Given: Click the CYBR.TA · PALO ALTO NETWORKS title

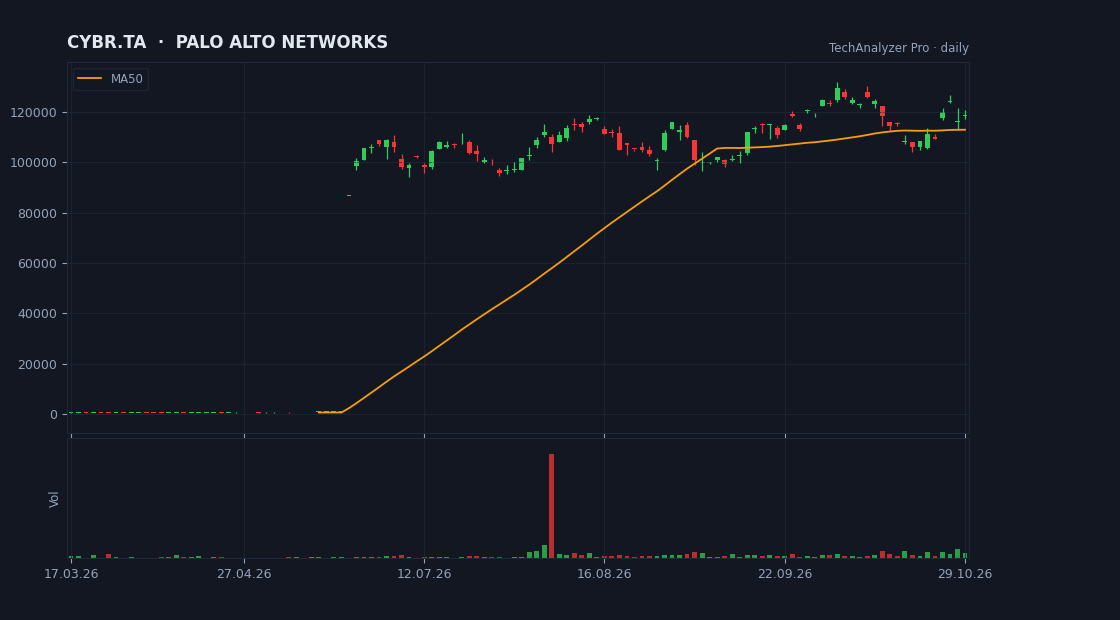Looking at the screenshot, I should 227,42.
